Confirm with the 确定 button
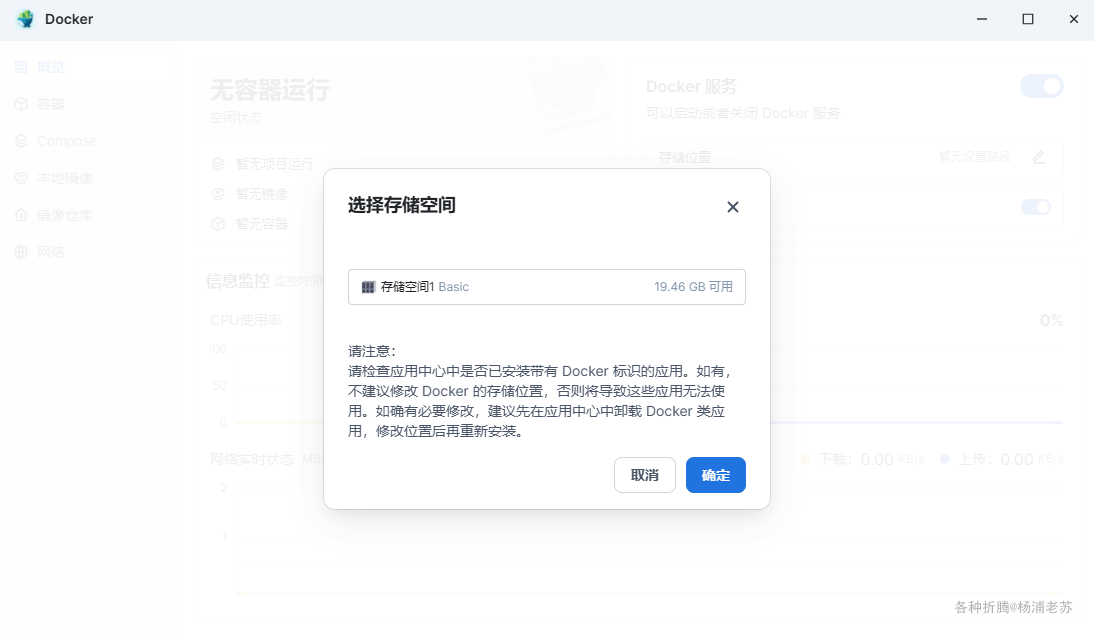This screenshot has width=1094, height=634. coord(716,475)
